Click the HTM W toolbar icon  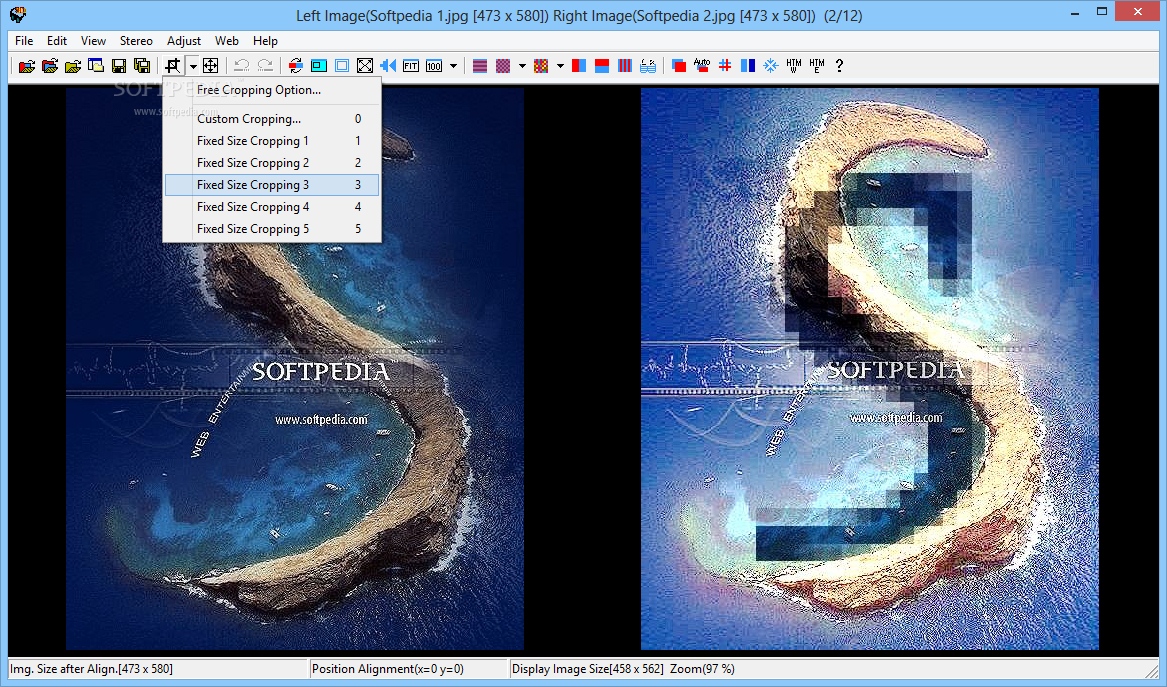point(794,65)
